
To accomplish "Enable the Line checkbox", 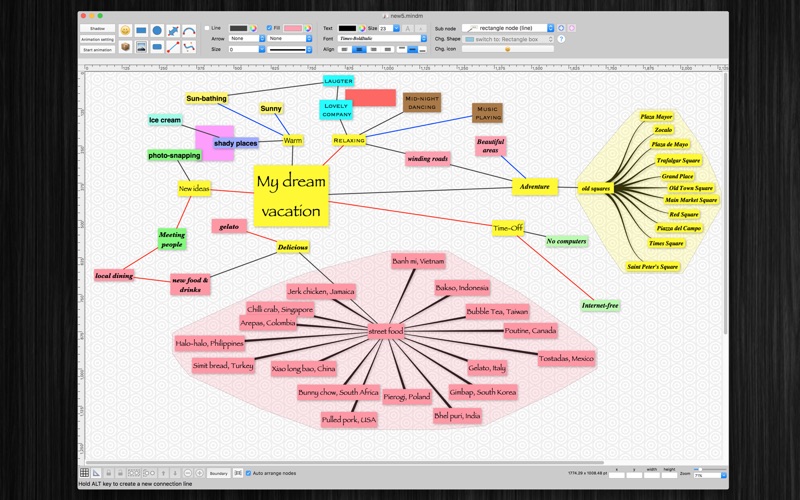I will click(207, 28).
